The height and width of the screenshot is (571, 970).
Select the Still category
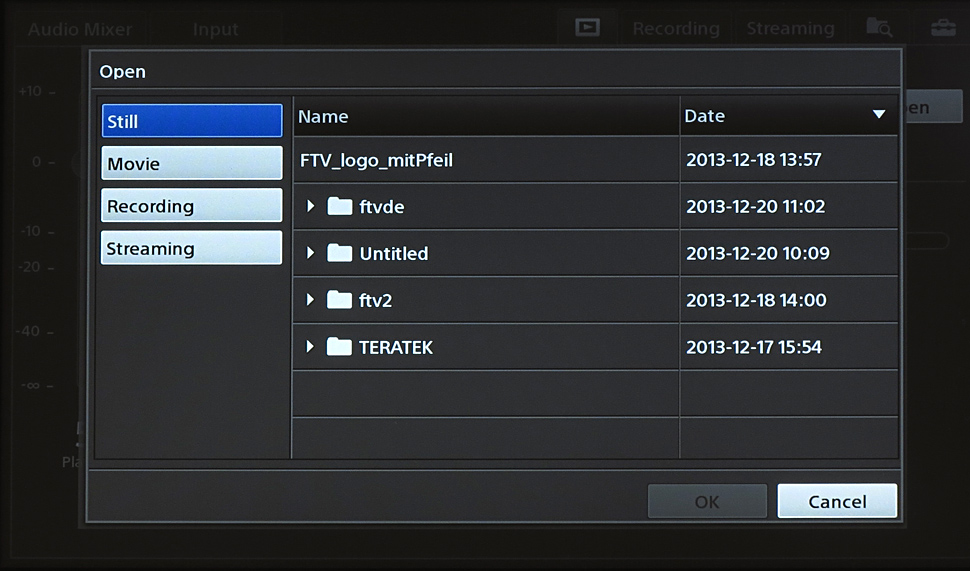coord(191,121)
